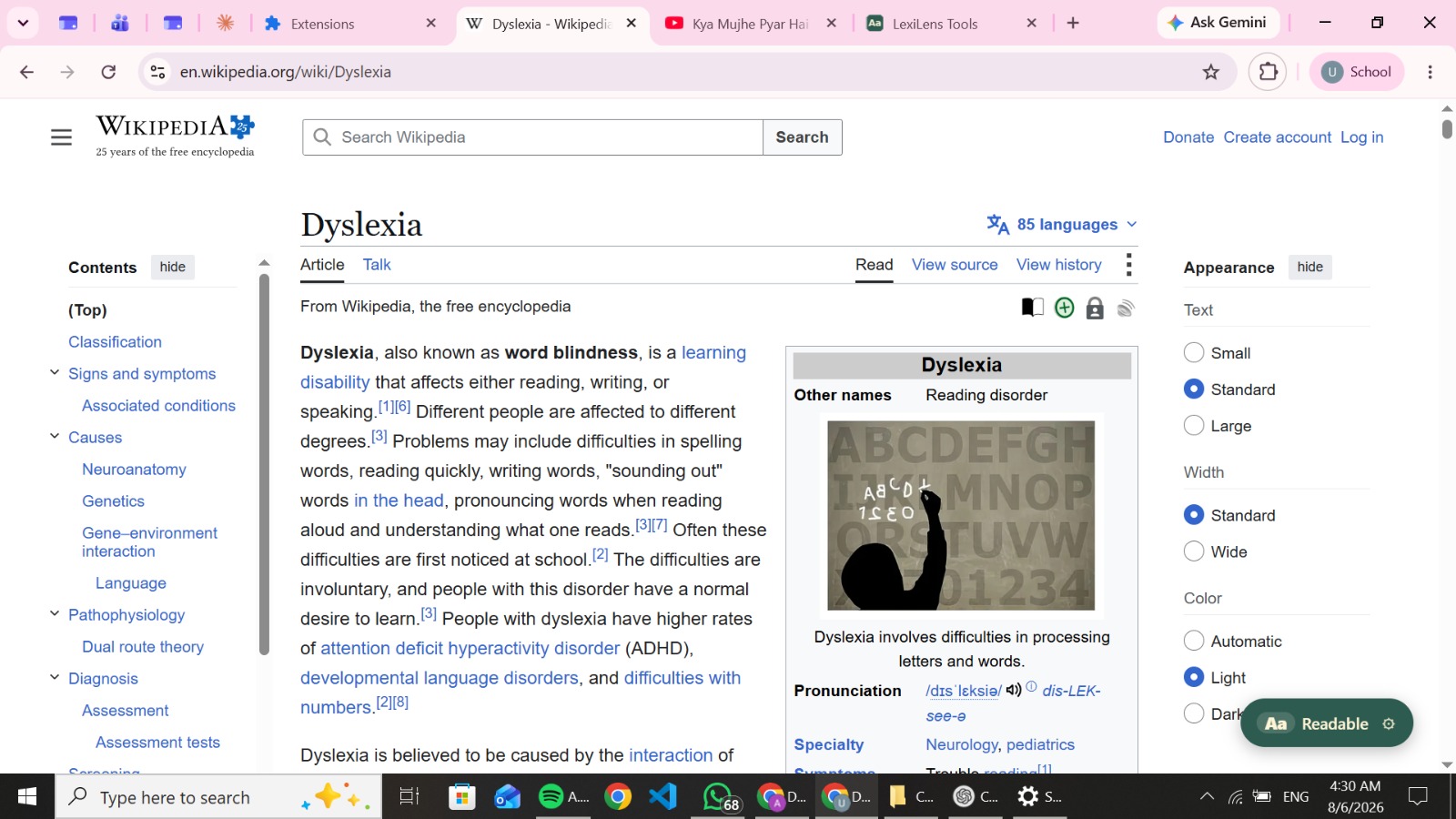The height and width of the screenshot is (819, 1456).
Task: Click the Contents sidebar scrollbar
Action: pyautogui.click(x=264, y=464)
